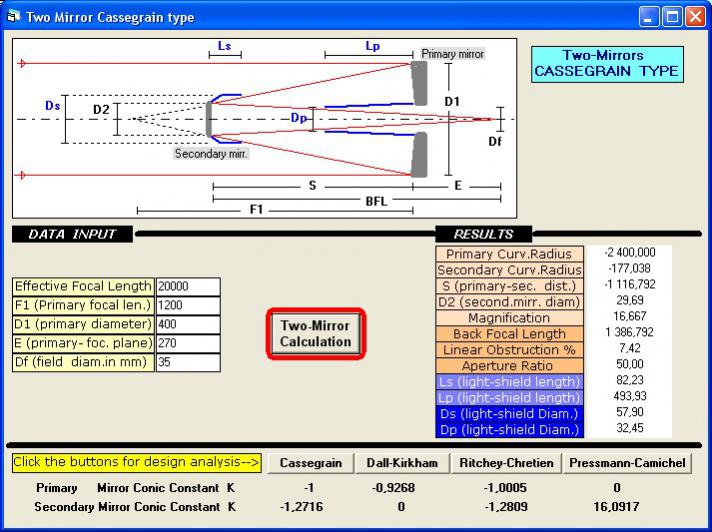Click the Secondary mirr. label in diagram

pyautogui.click(x=212, y=153)
